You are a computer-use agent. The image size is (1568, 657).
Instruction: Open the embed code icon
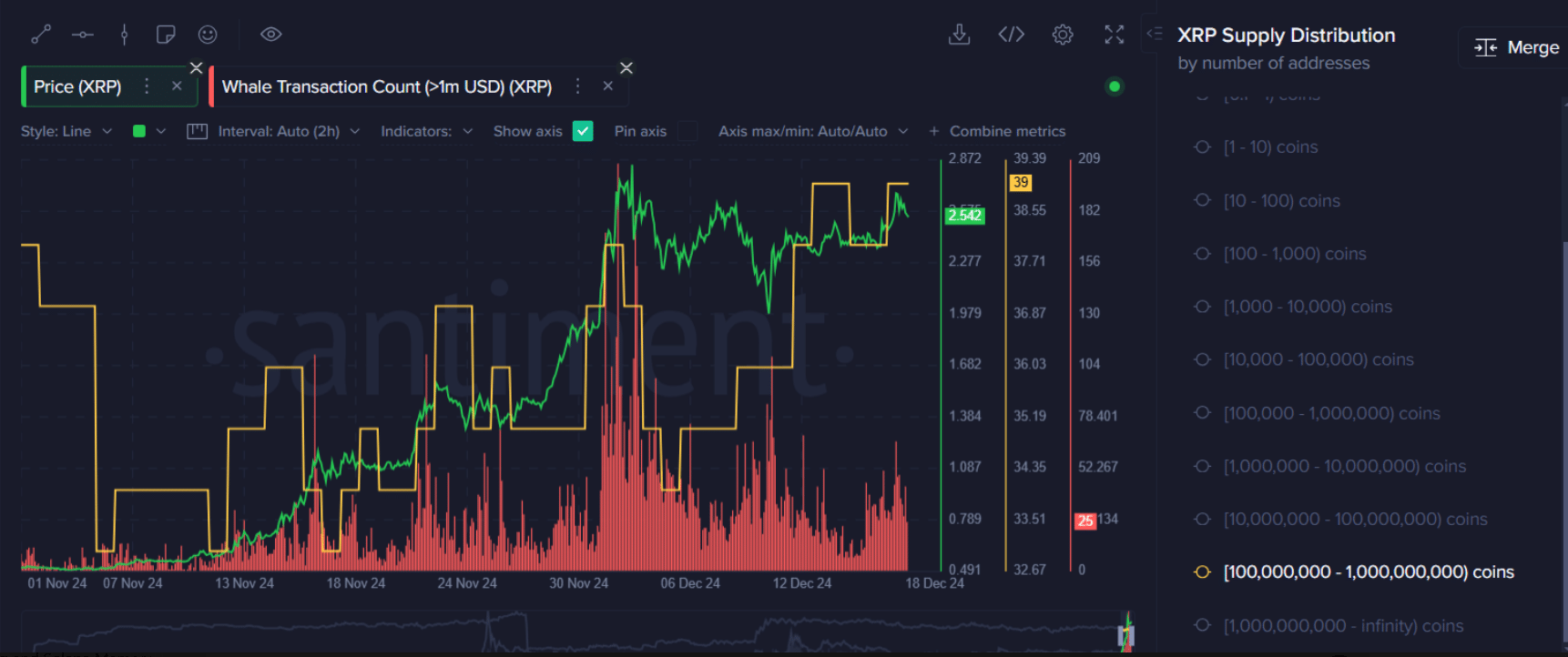[1011, 35]
